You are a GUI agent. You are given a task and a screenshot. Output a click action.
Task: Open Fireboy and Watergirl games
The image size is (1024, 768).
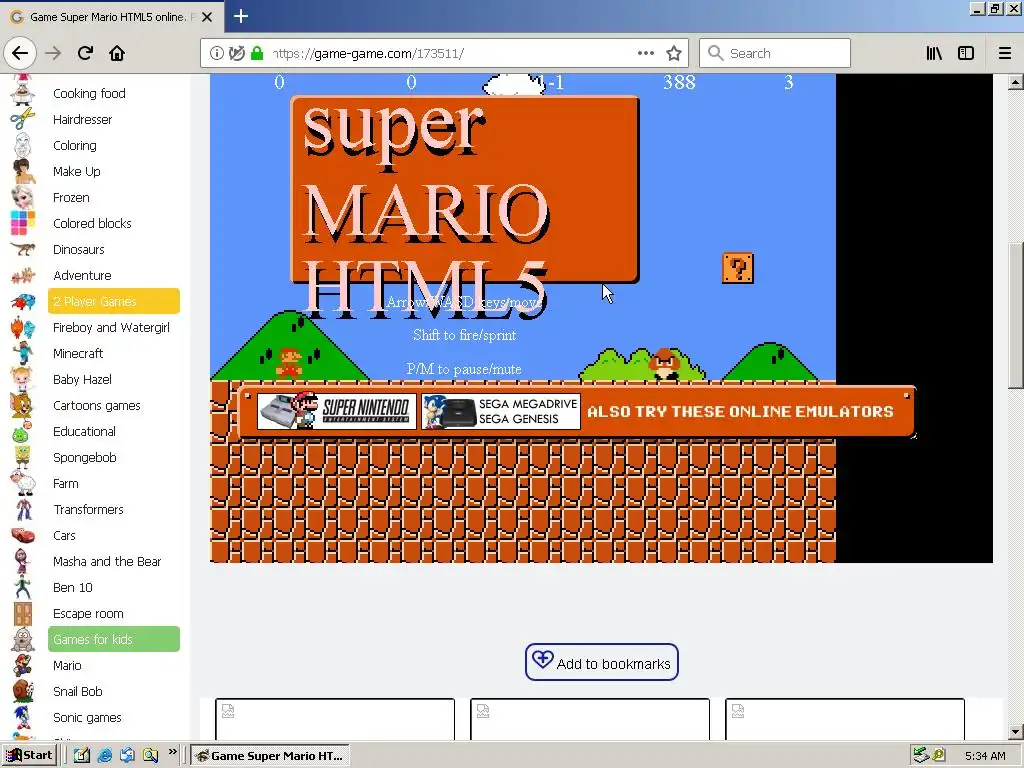coord(111,327)
